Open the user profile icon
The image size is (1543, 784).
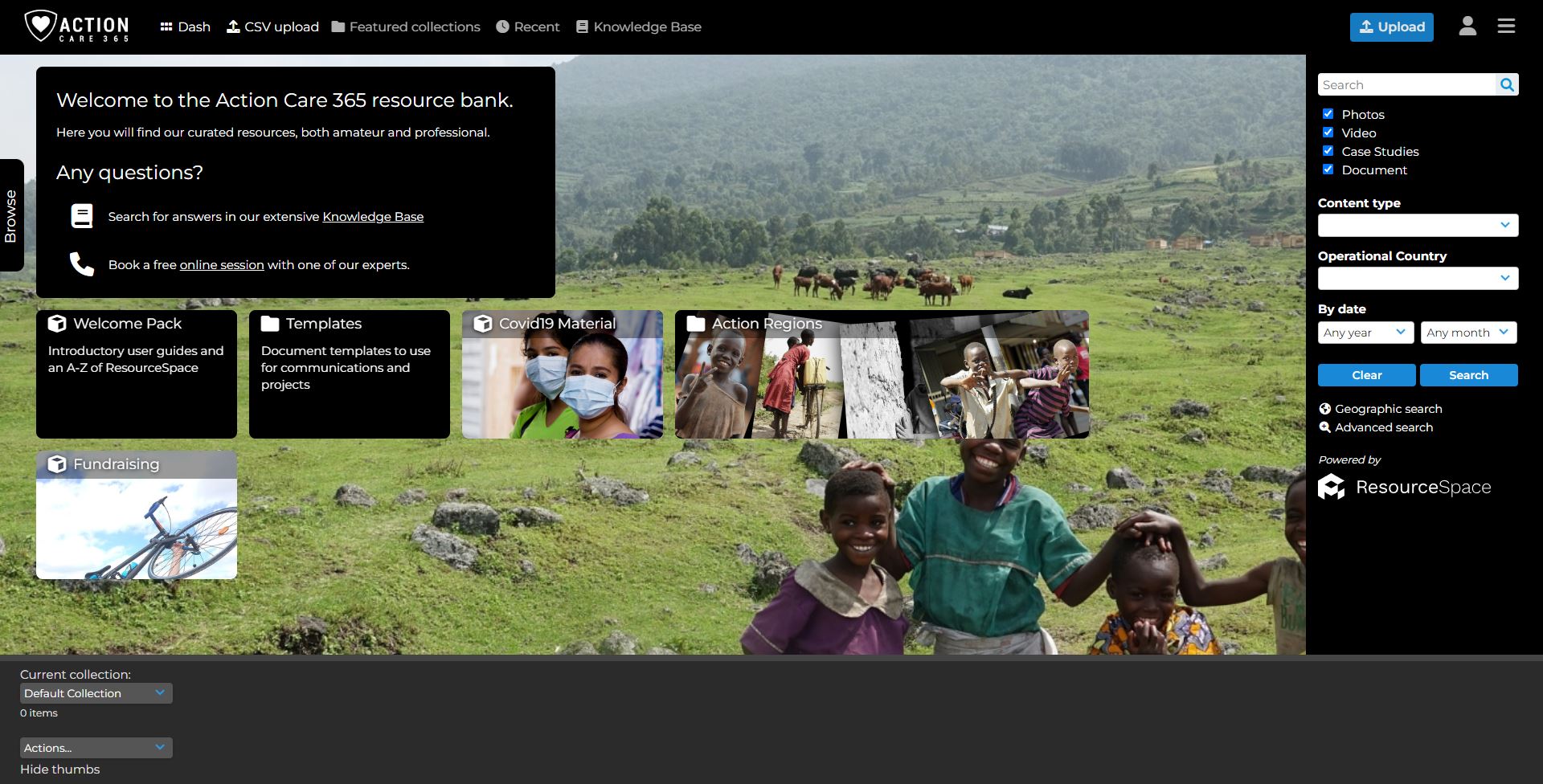(1467, 27)
